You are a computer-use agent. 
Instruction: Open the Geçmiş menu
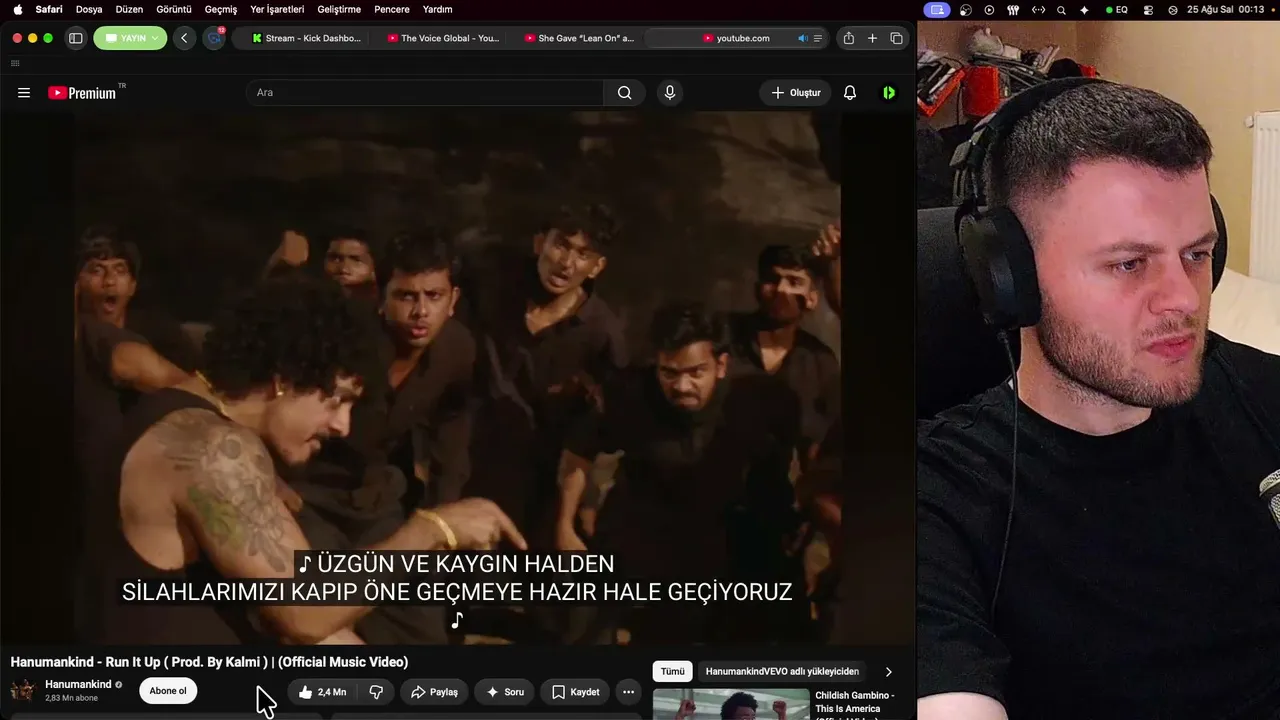[221, 9]
